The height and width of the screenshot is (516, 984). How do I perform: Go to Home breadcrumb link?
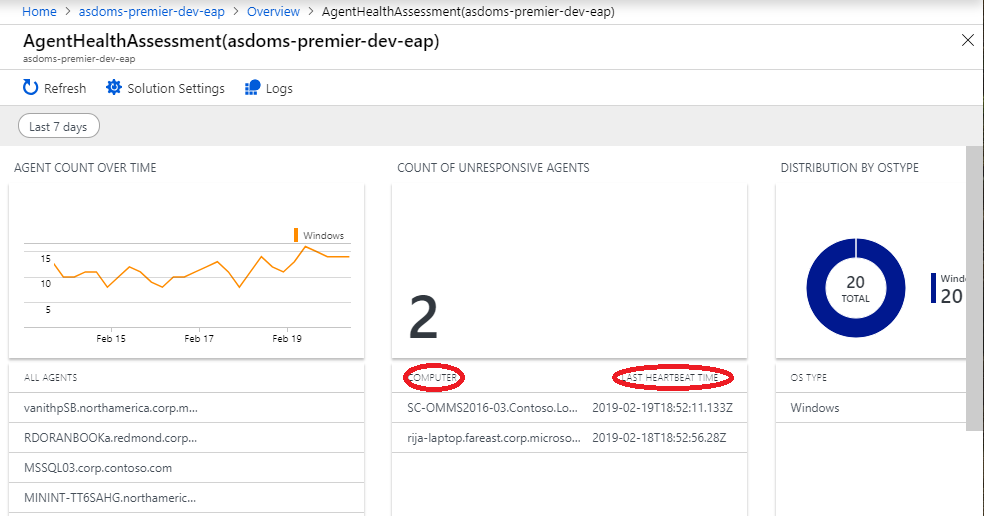[x=39, y=11]
